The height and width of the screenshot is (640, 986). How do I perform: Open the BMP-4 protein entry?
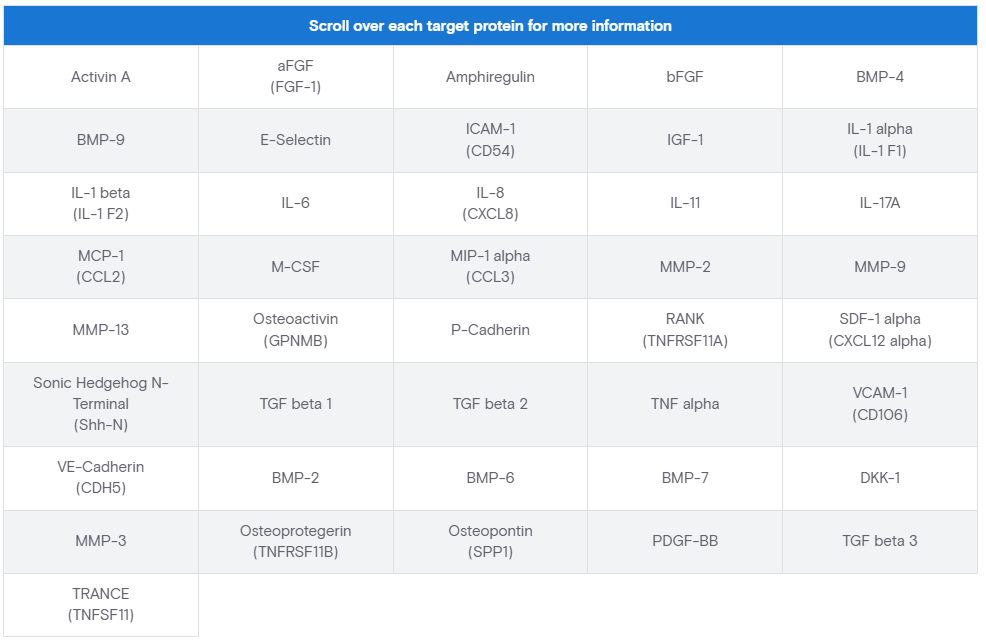coord(880,77)
